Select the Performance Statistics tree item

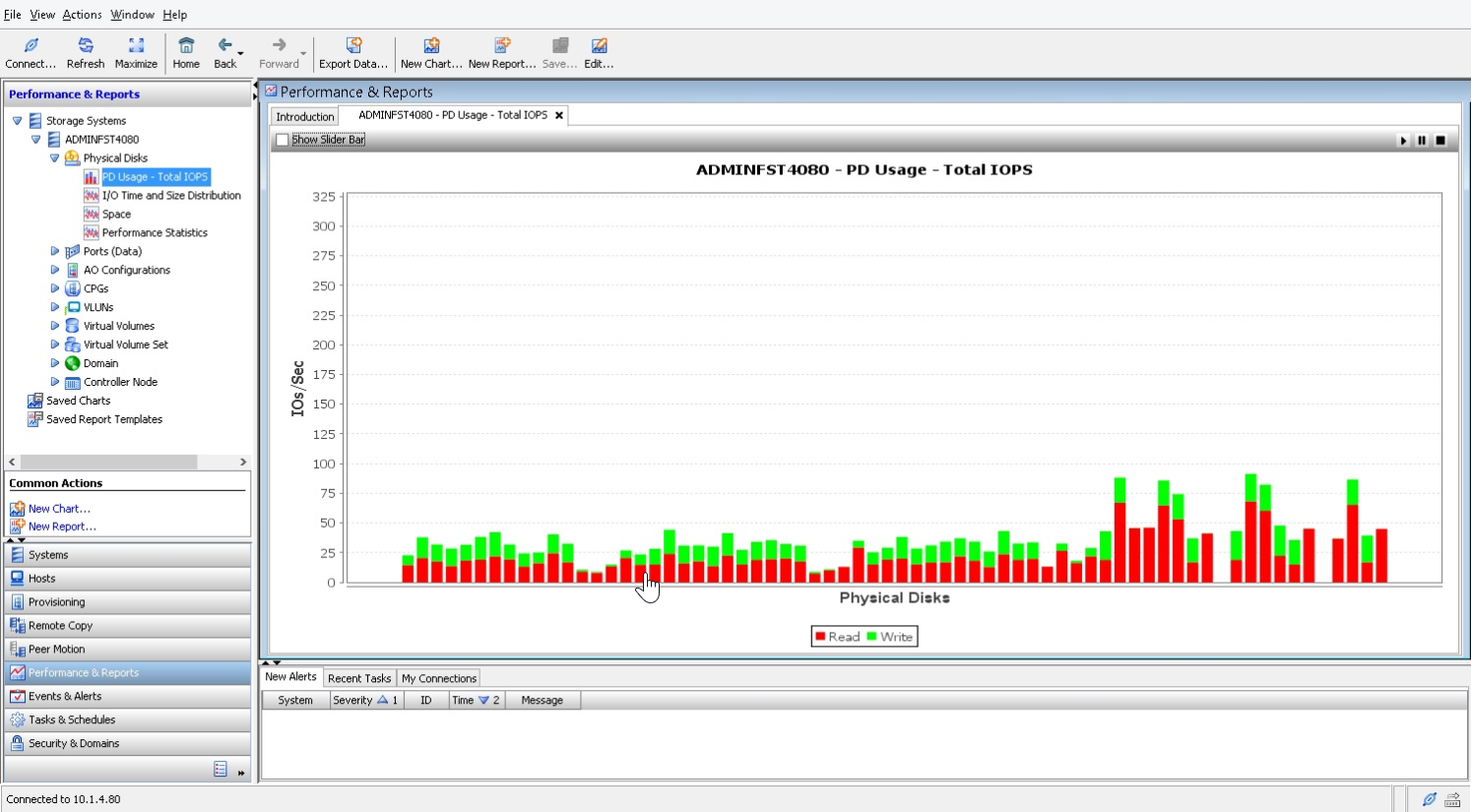[155, 232]
